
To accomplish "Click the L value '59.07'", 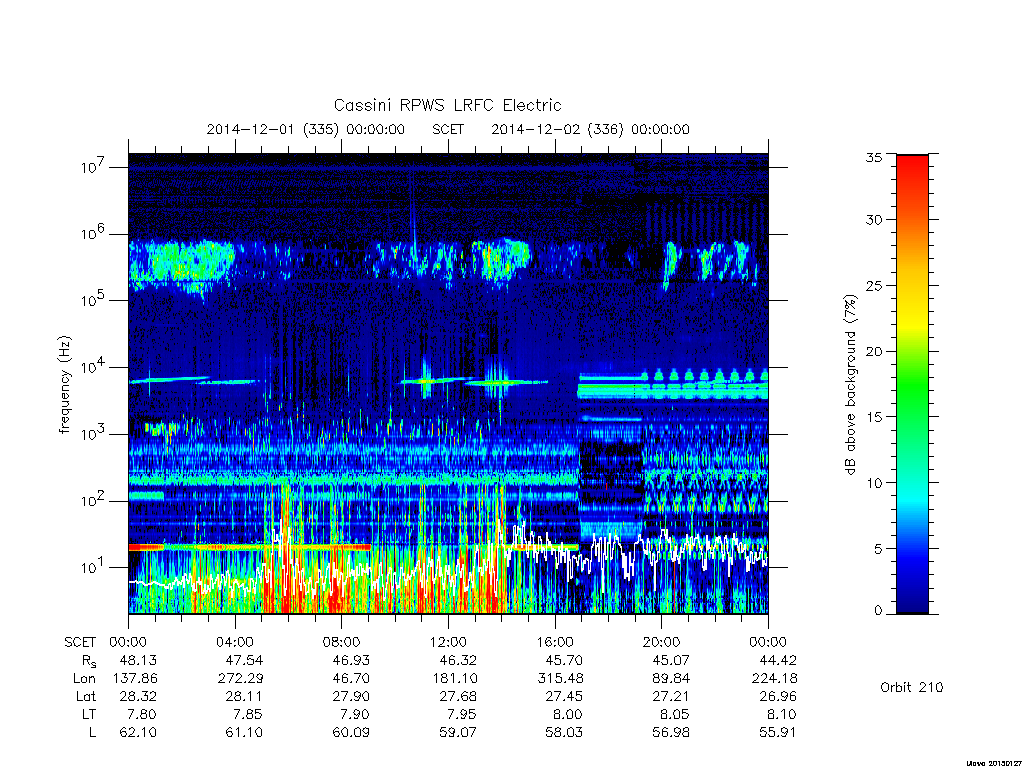I will click(x=458, y=732).
